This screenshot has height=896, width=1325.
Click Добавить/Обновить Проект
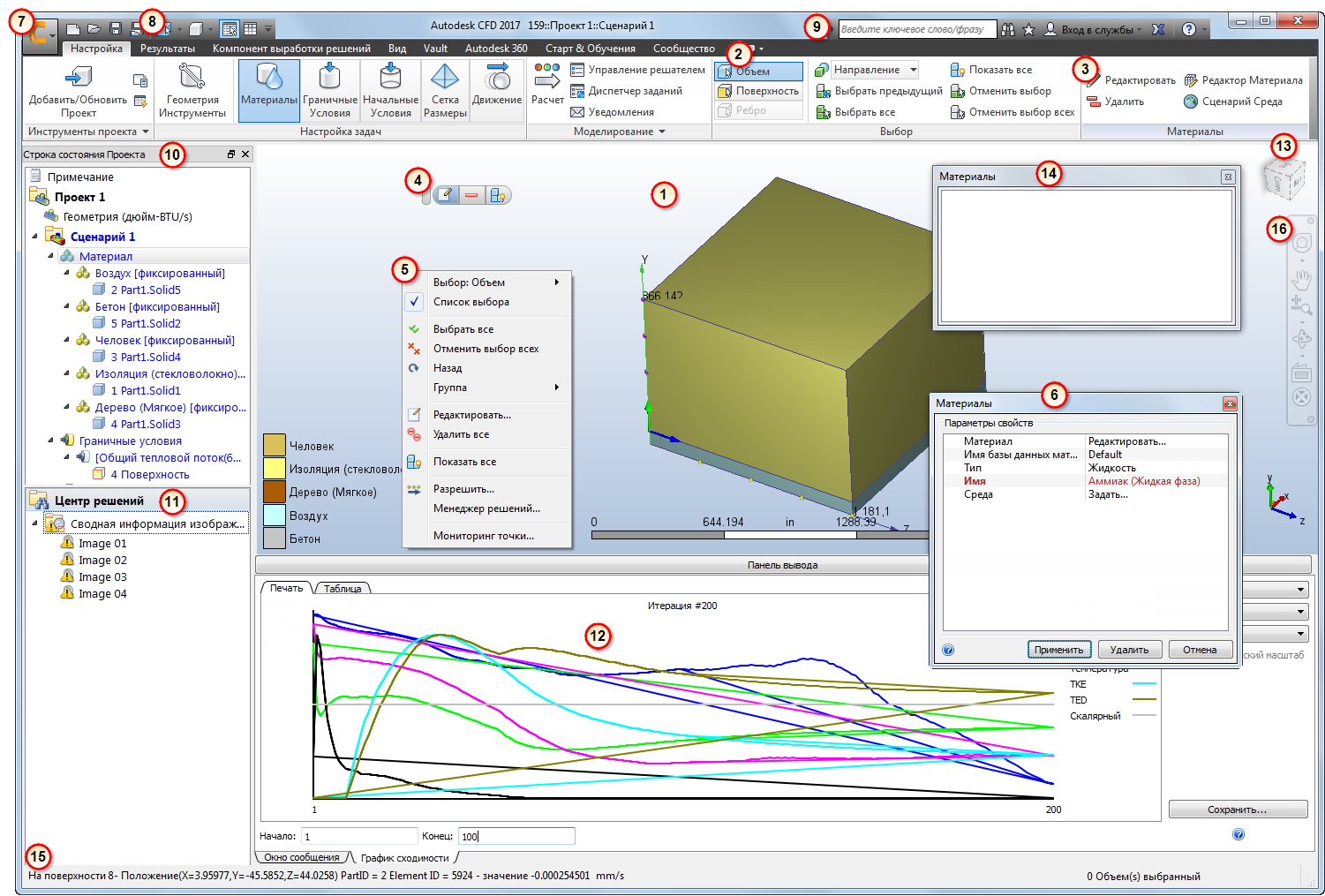[x=79, y=90]
